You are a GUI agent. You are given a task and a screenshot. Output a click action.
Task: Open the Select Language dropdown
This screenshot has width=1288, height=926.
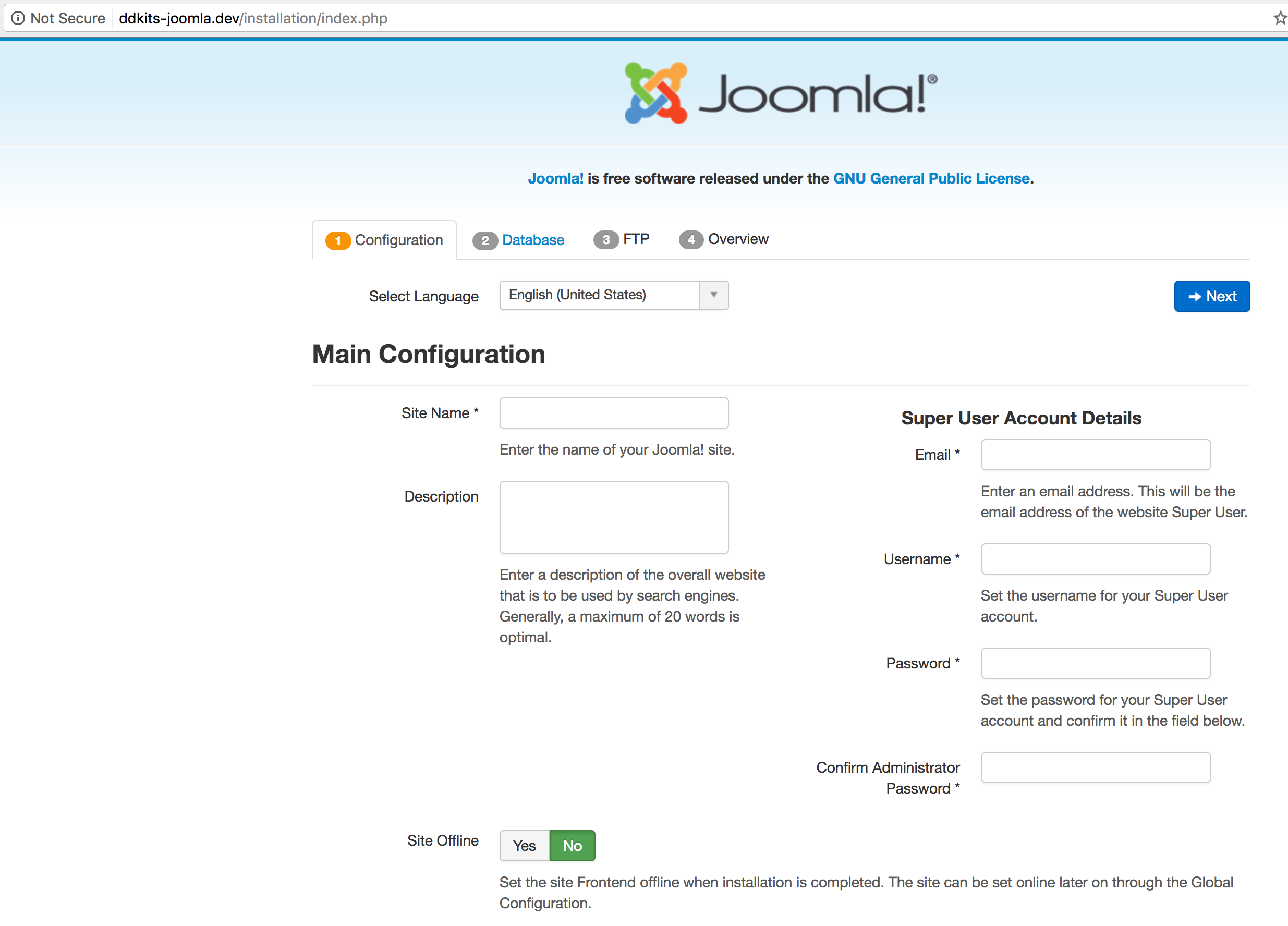coord(614,295)
